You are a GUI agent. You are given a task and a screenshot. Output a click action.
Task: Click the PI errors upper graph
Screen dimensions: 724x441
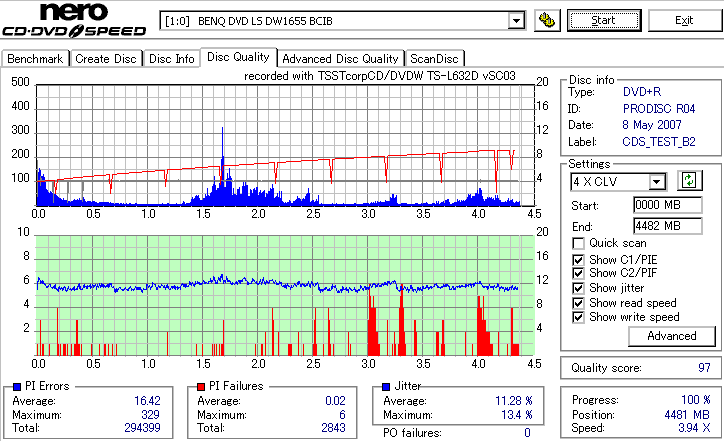(285, 145)
